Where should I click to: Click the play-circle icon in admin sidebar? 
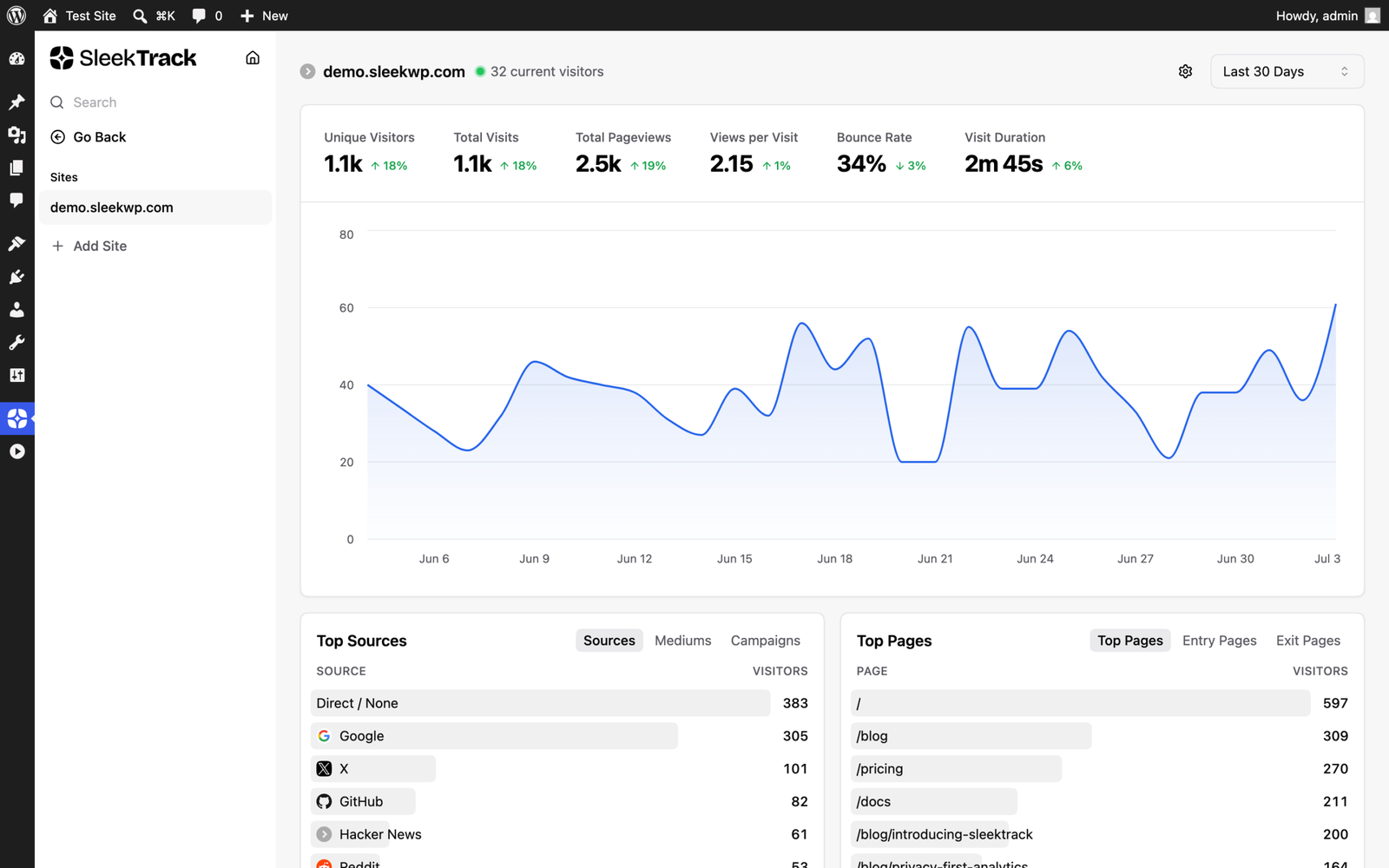click(x=16, y=451)
